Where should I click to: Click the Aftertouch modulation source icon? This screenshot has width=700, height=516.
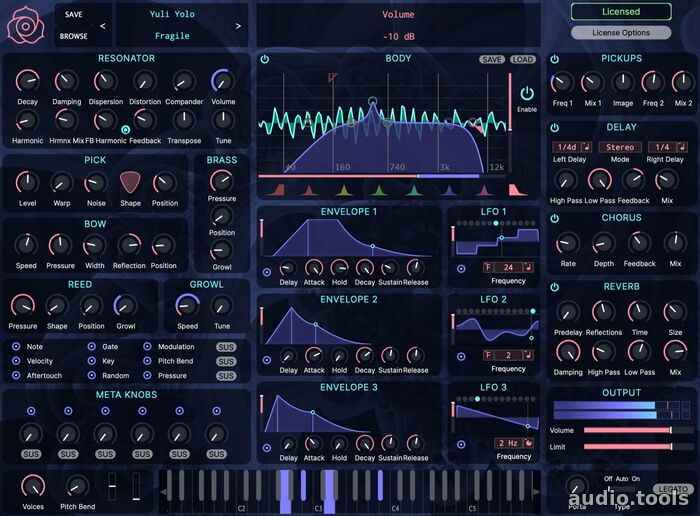click(x=16, y=376)
